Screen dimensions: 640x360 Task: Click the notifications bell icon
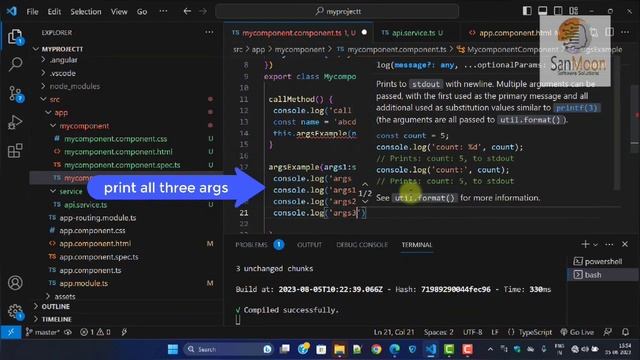click(x=625, y=332)
